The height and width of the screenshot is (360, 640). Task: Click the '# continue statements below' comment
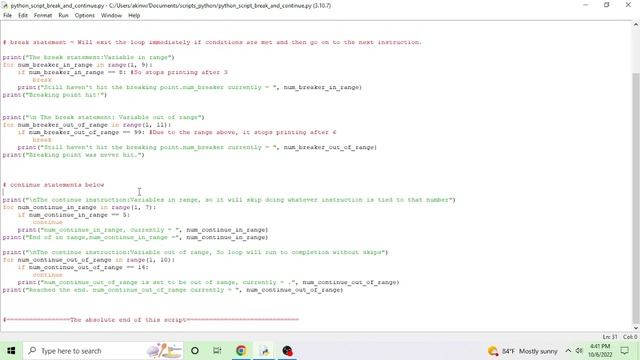tap(53, 185)
